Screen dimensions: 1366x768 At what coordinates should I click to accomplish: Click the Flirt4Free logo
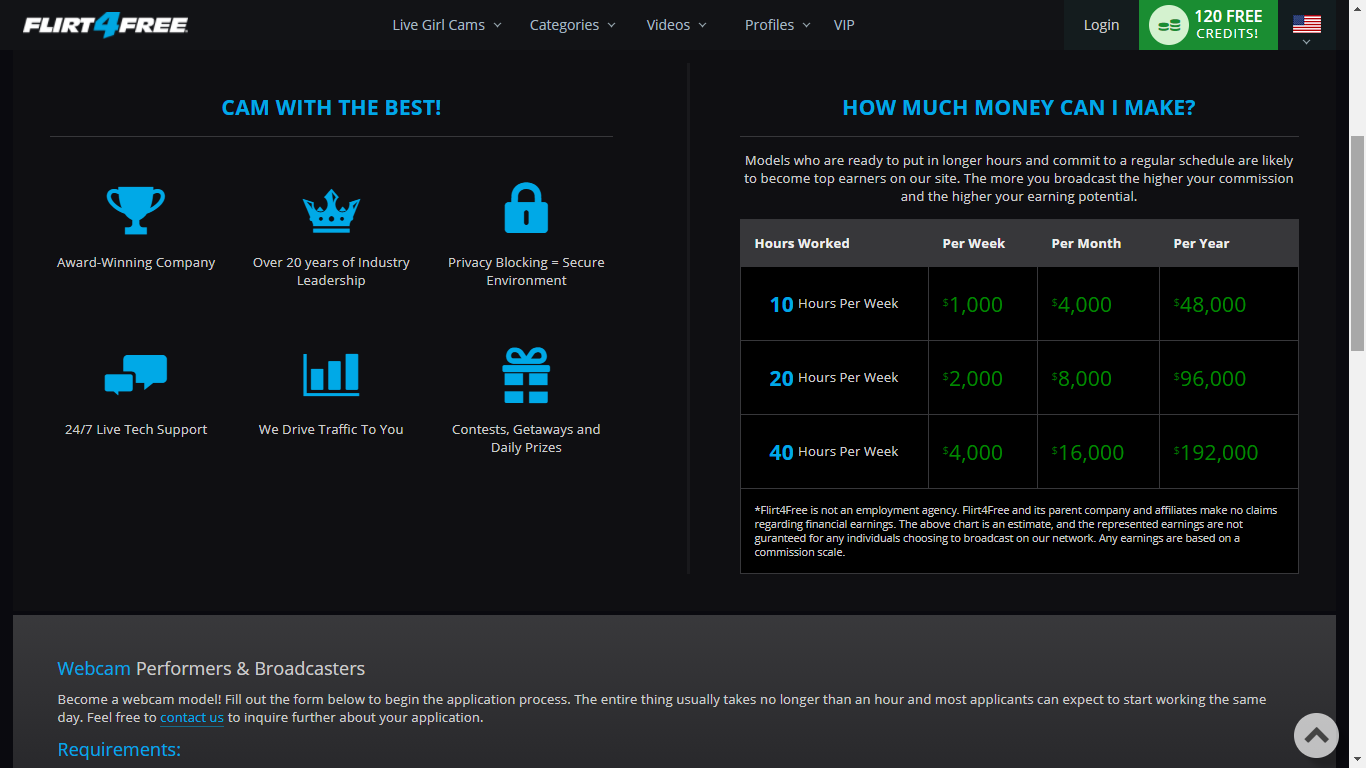tap(106, 25)
